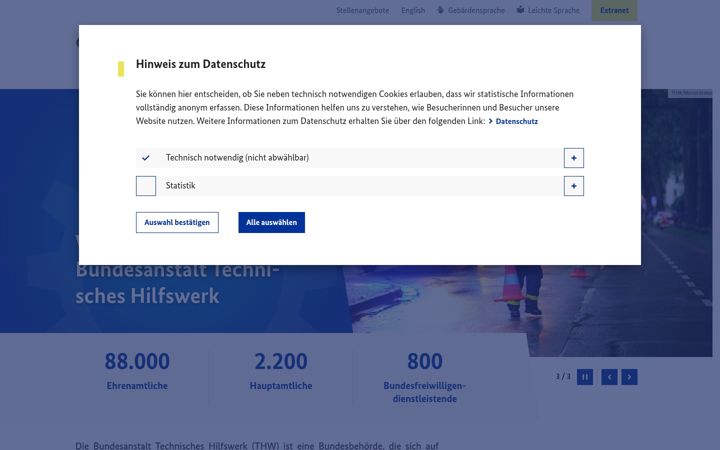This screenshot has height=450, width=720.
Task: Advance to the next slide
Action: point(629,377)
